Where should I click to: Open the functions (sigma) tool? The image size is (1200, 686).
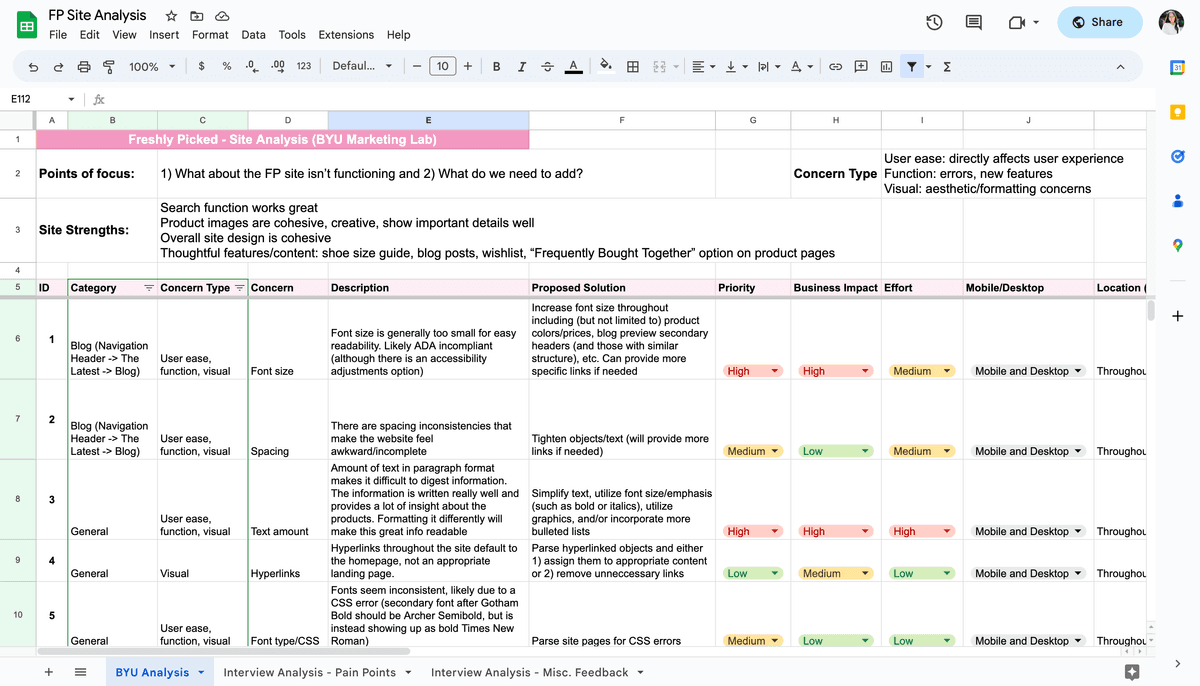point(946,66)
